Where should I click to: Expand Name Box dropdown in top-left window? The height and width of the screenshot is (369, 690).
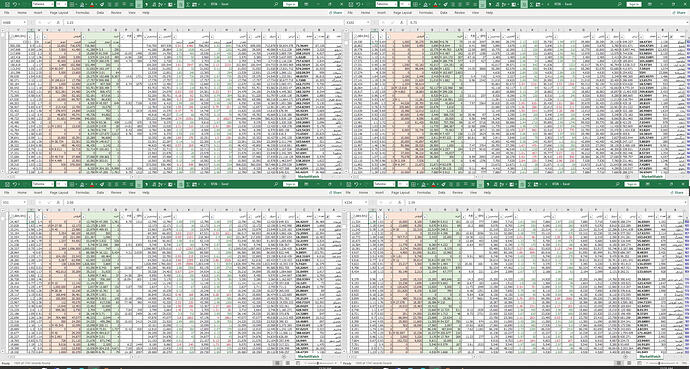click(x=25, y=22)
